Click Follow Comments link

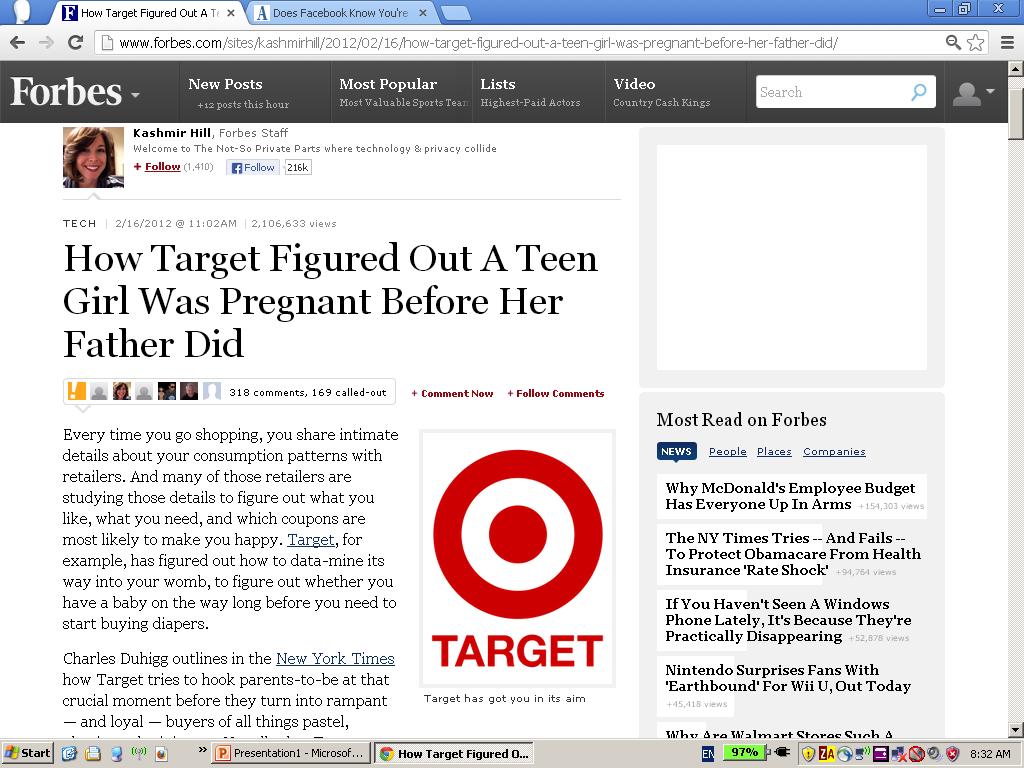(556, 393)
